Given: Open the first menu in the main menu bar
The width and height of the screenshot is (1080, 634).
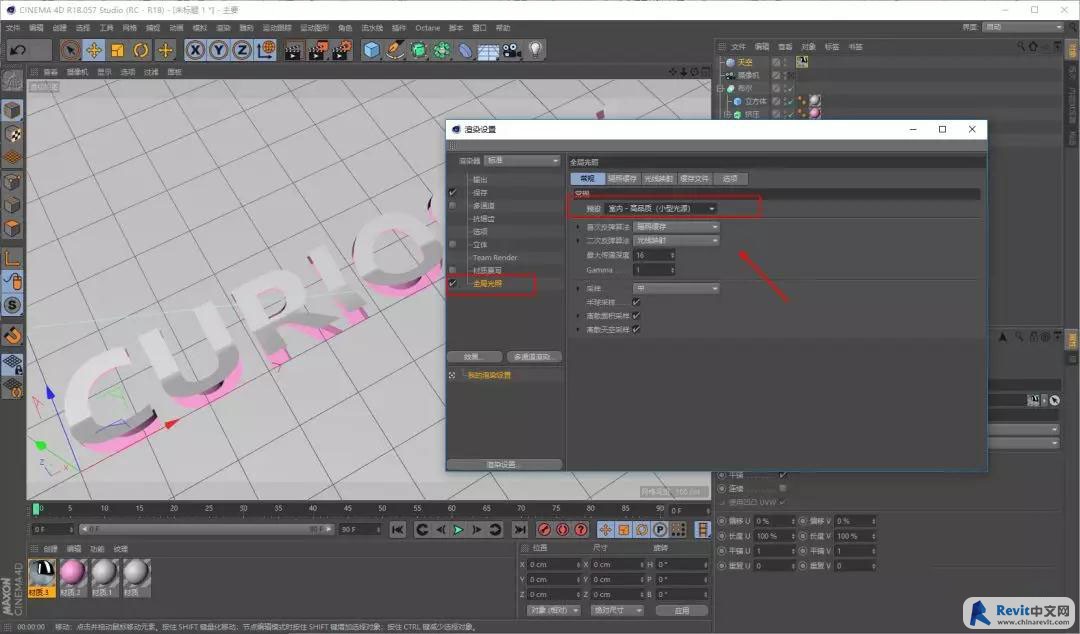Looking at the screenshot, I should point(13,28).
